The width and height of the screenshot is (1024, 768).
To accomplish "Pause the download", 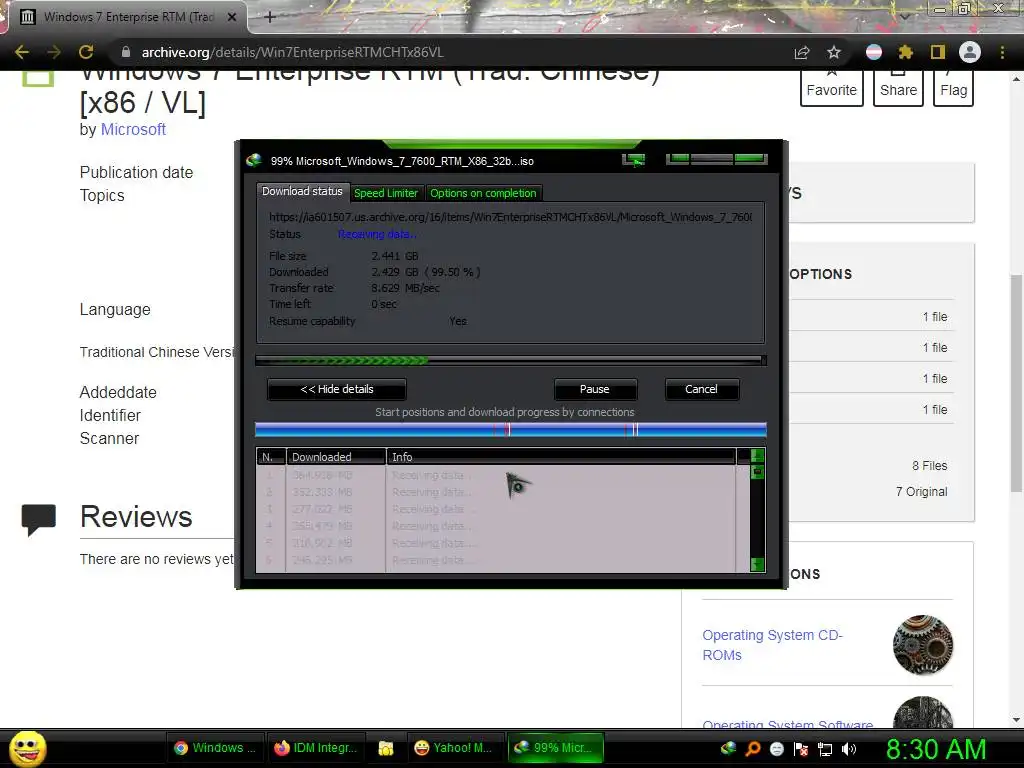I will [594, 389].
